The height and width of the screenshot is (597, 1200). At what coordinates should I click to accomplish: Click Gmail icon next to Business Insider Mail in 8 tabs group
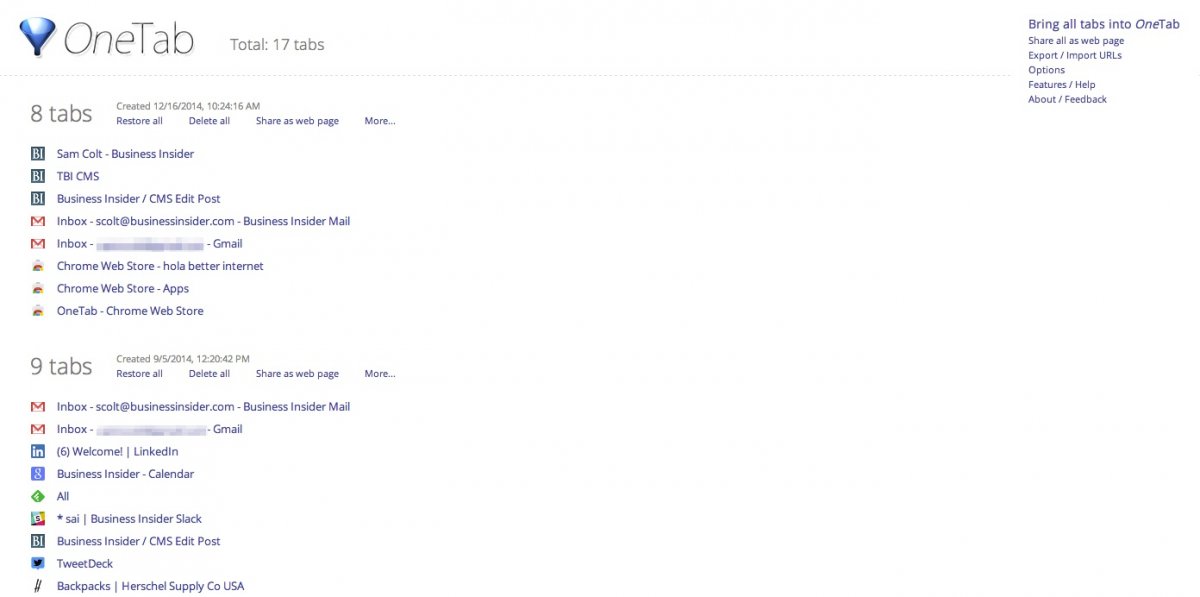38,221
